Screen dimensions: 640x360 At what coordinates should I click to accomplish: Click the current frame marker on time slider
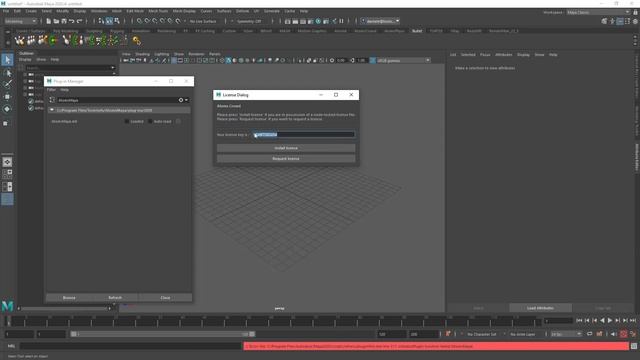8,321
